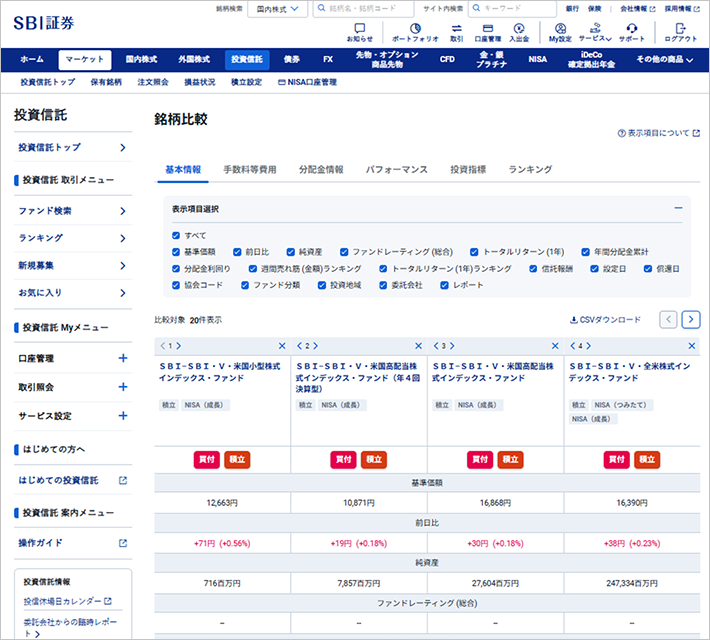Open the ポートフォリオ icon in header
The height and width of the screenshot is (640, 710).
[x=414, y=29]
